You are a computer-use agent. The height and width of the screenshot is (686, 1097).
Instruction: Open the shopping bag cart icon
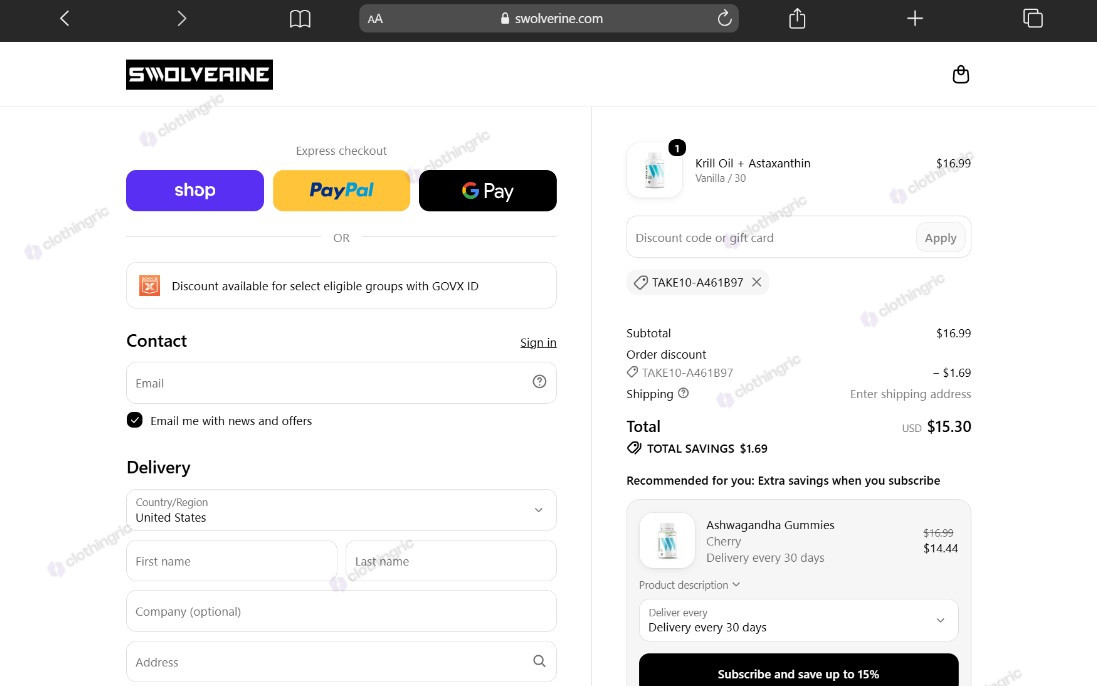961,74
